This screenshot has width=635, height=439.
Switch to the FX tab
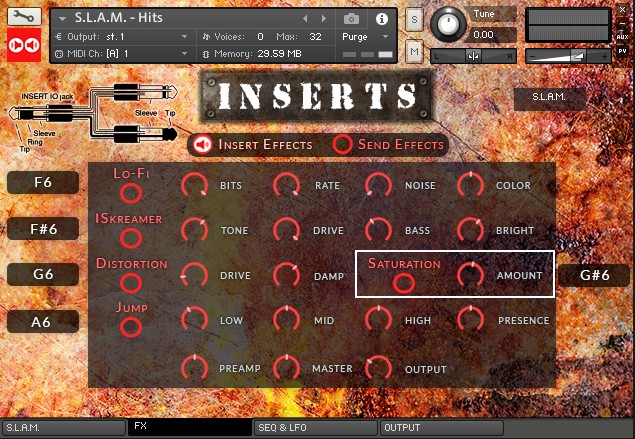[190, 427]
